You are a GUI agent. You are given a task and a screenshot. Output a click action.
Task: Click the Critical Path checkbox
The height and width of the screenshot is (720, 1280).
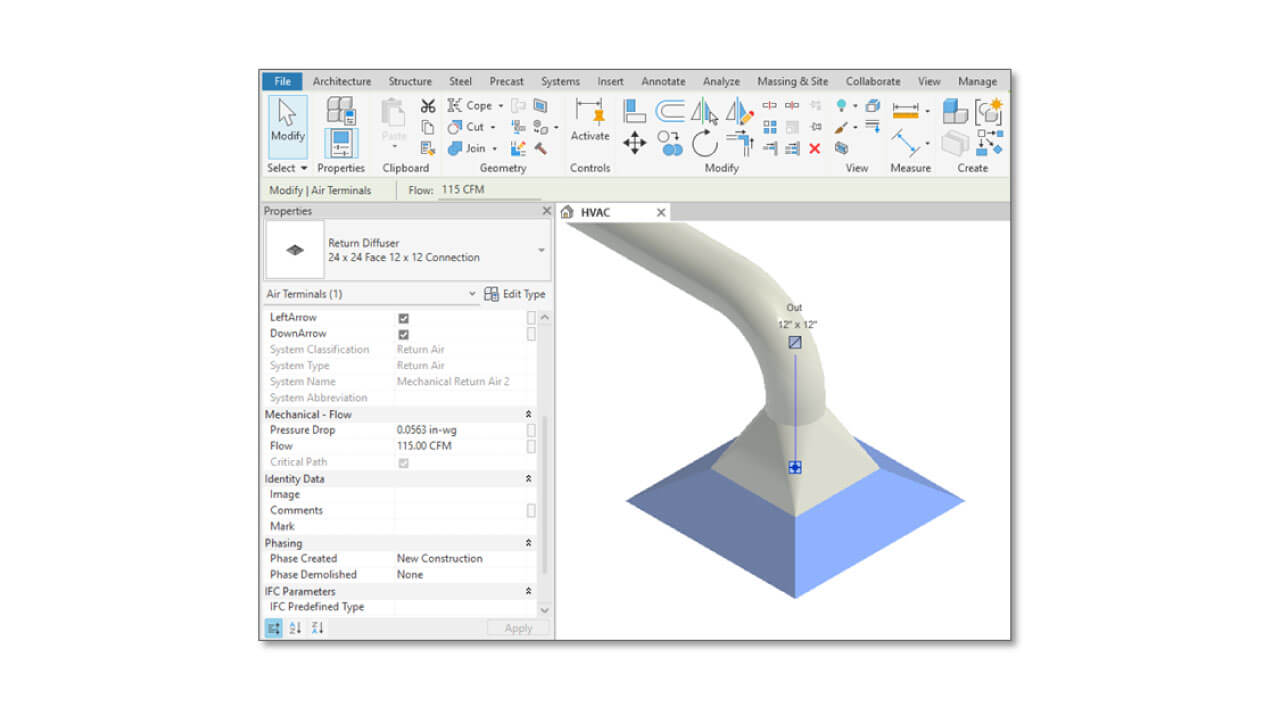[x=403, y=462]
